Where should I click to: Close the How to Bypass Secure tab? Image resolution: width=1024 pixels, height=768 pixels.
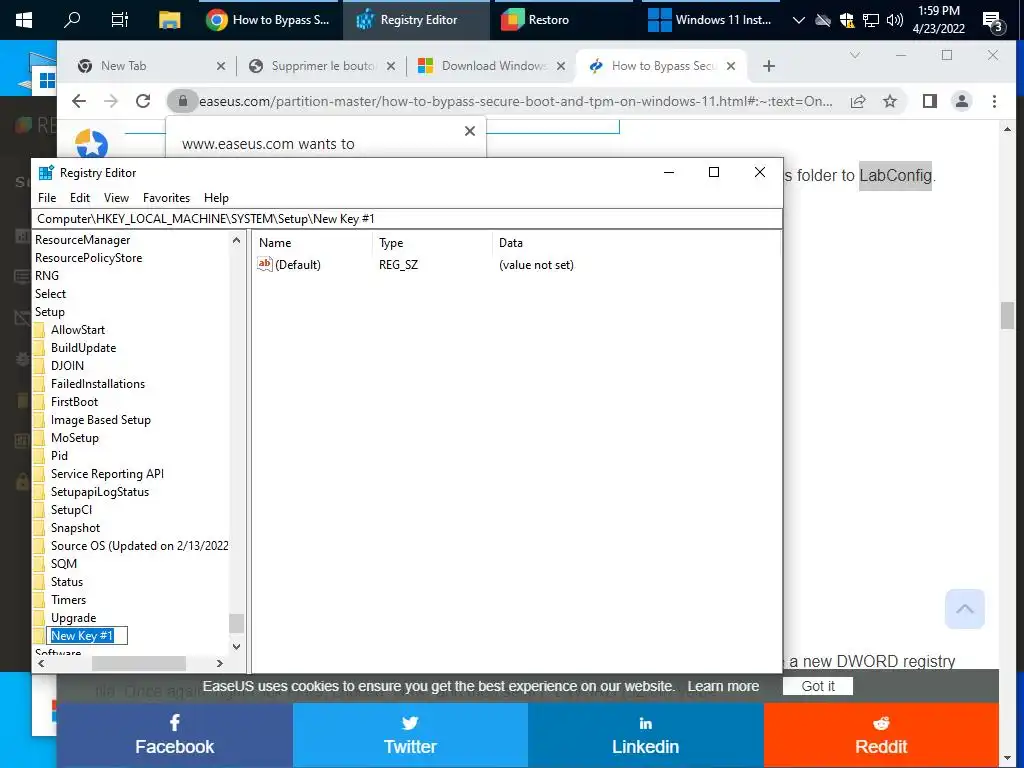731,66
